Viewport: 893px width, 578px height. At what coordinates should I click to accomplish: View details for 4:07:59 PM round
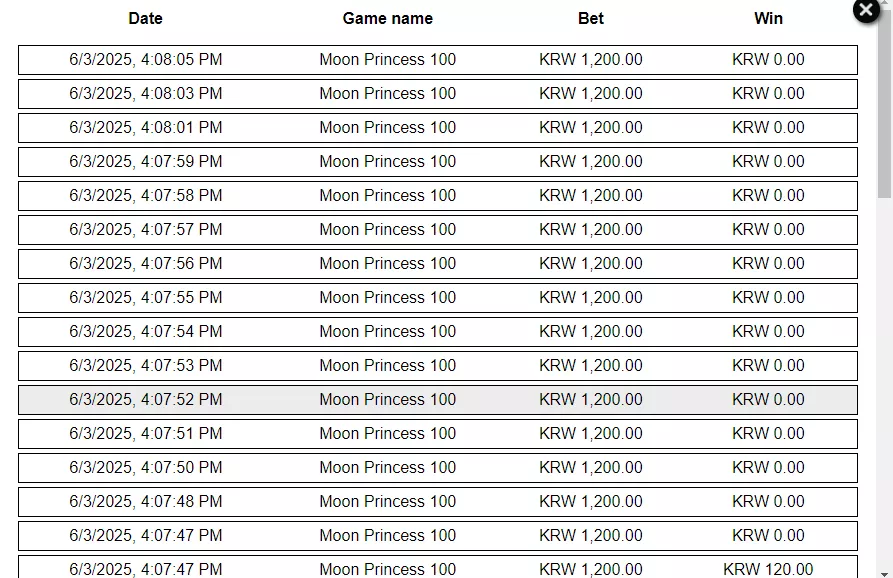pyautogui.click(x=437, y=162)
